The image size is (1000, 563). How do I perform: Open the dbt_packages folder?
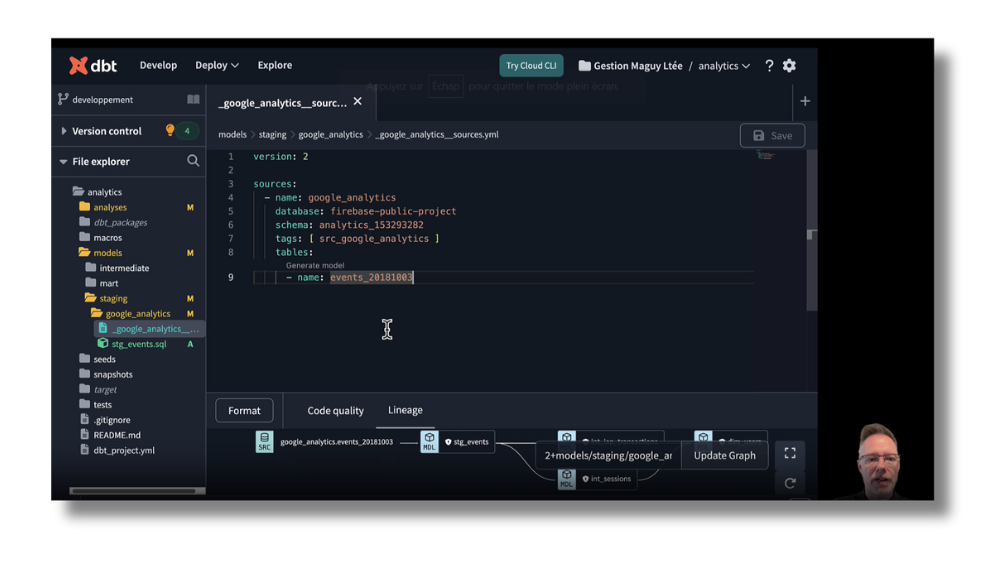(x=114, y=223)
